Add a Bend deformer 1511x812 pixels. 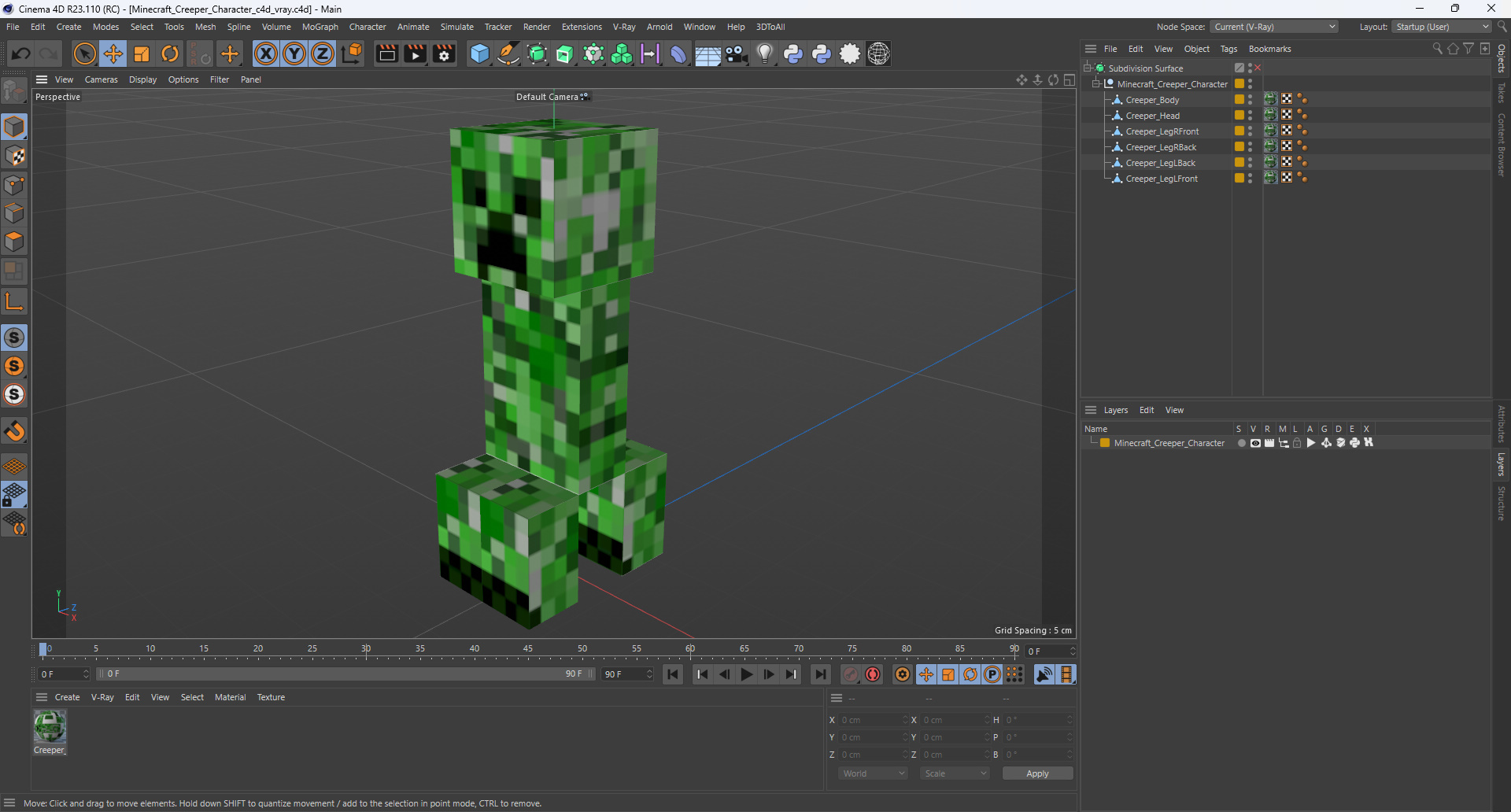678,54
